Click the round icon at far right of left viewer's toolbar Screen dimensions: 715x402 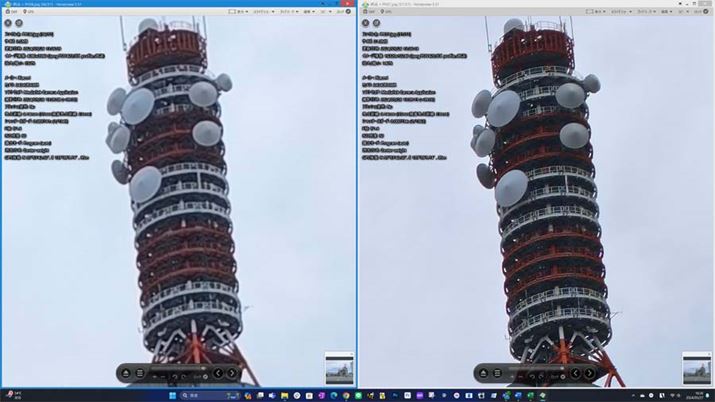348,11
